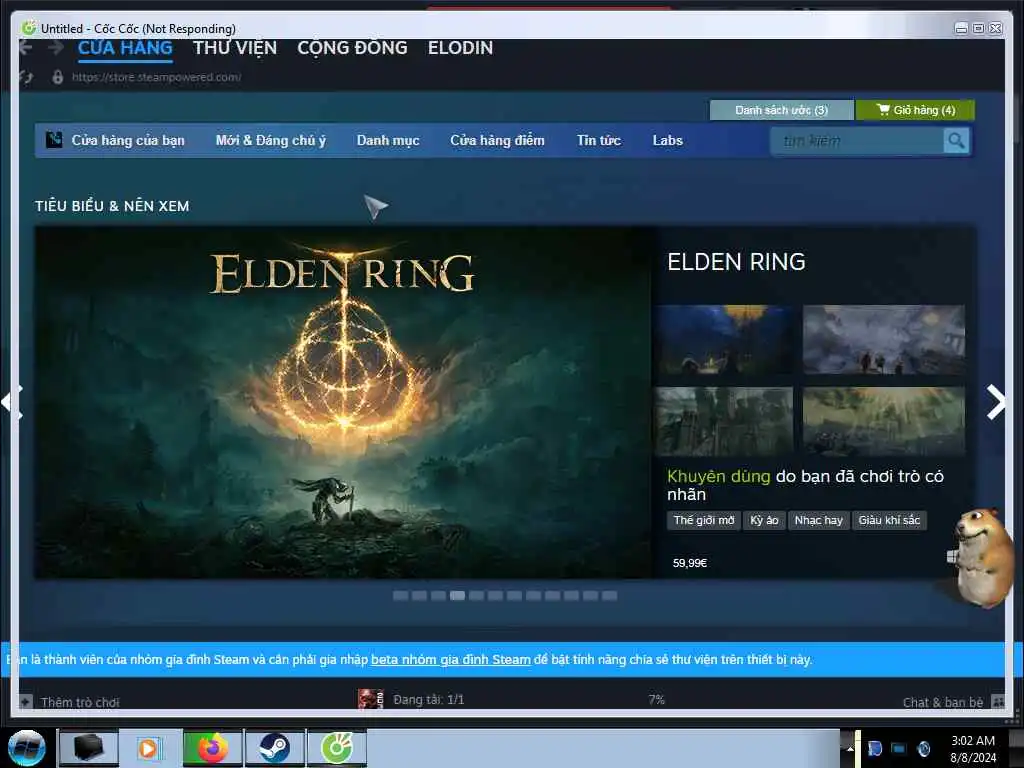Click the back navigation arrow

pyautogui.click(x=26, y=48)
